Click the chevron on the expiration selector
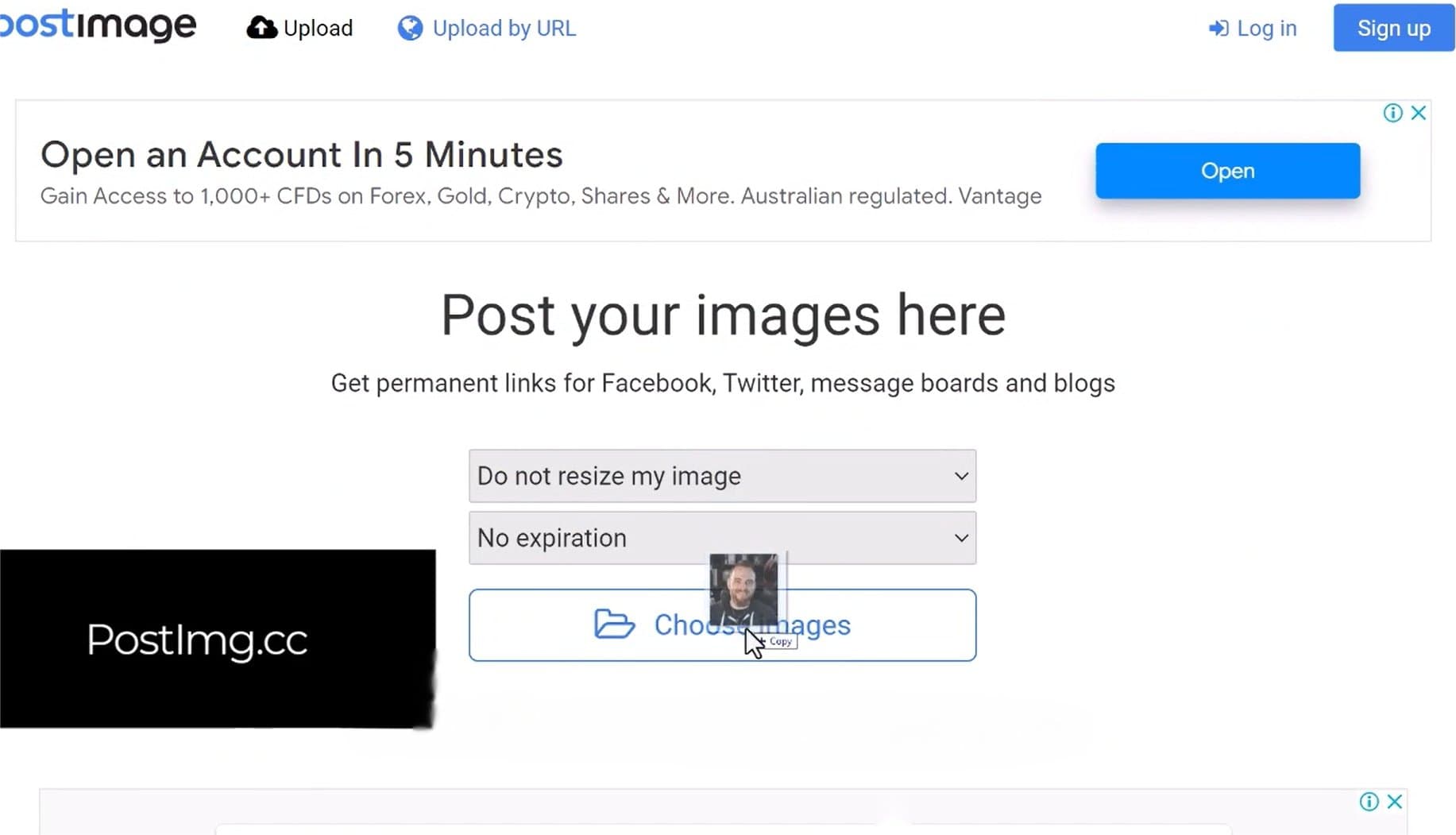This screenshot has height=835, width=1456. (961, 538)
